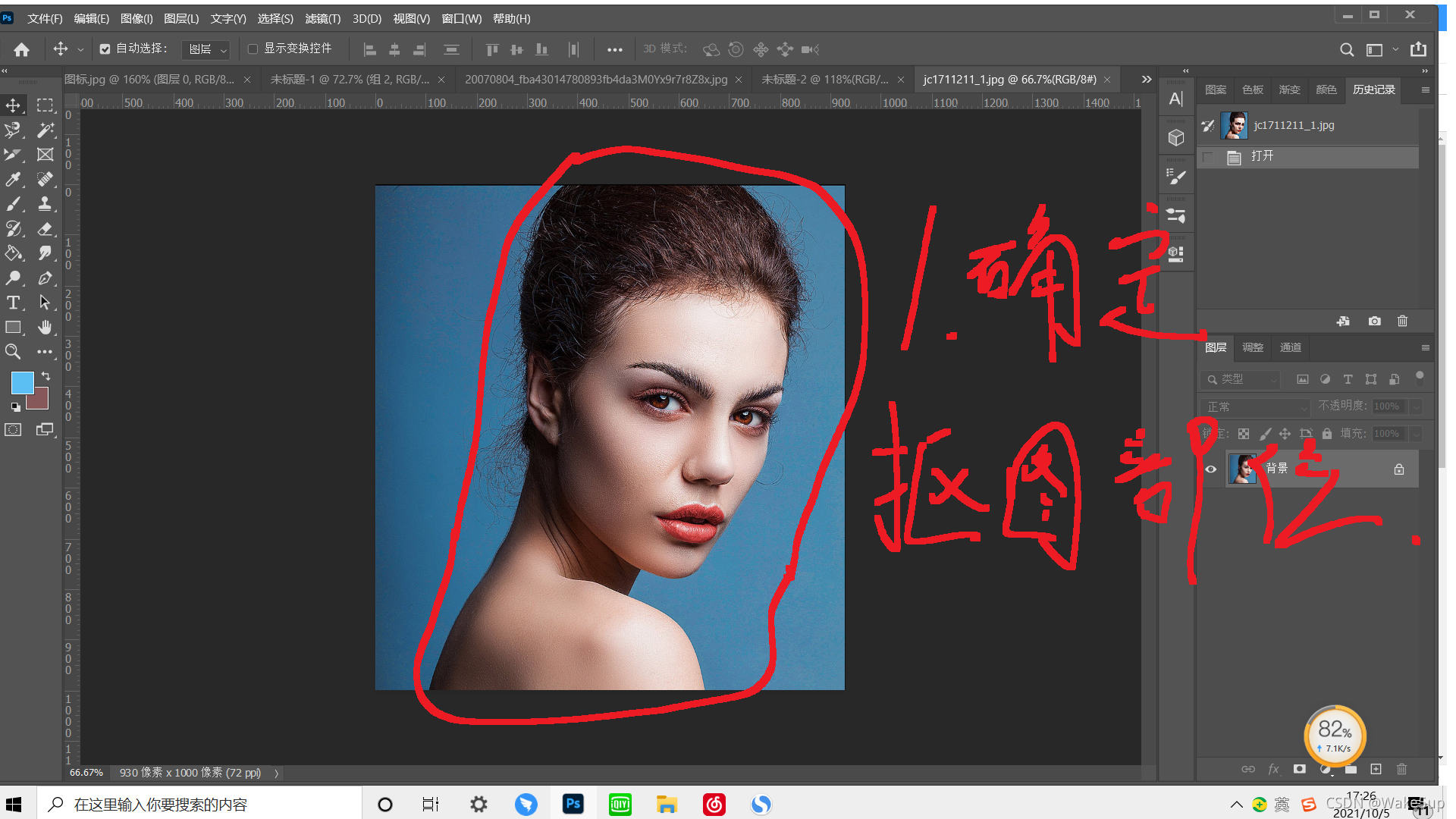
Task: Select the Hand tool
Action: pyautogui.click(x=45, y=327)
